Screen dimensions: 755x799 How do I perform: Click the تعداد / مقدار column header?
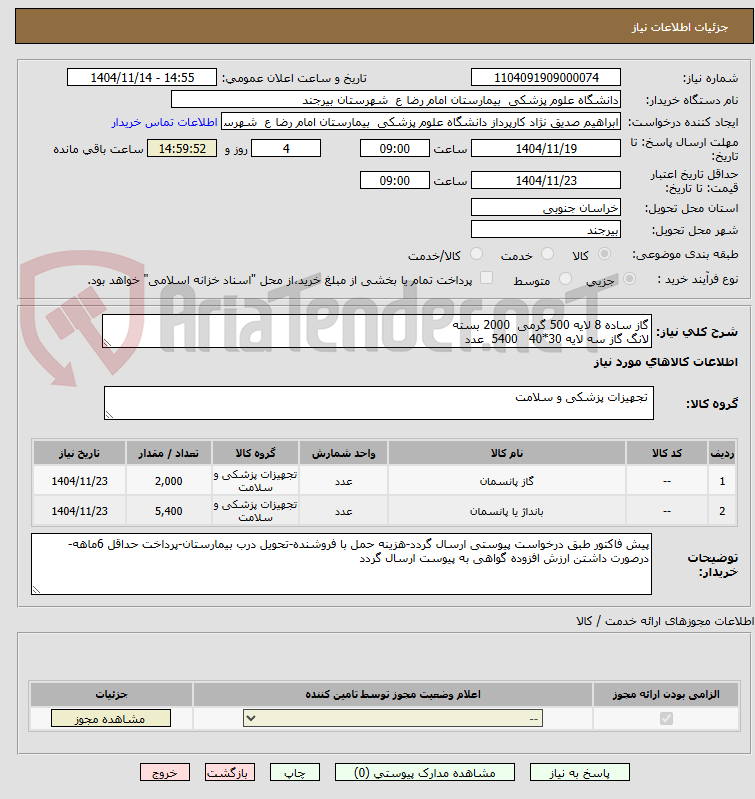(x=169, y=453)
